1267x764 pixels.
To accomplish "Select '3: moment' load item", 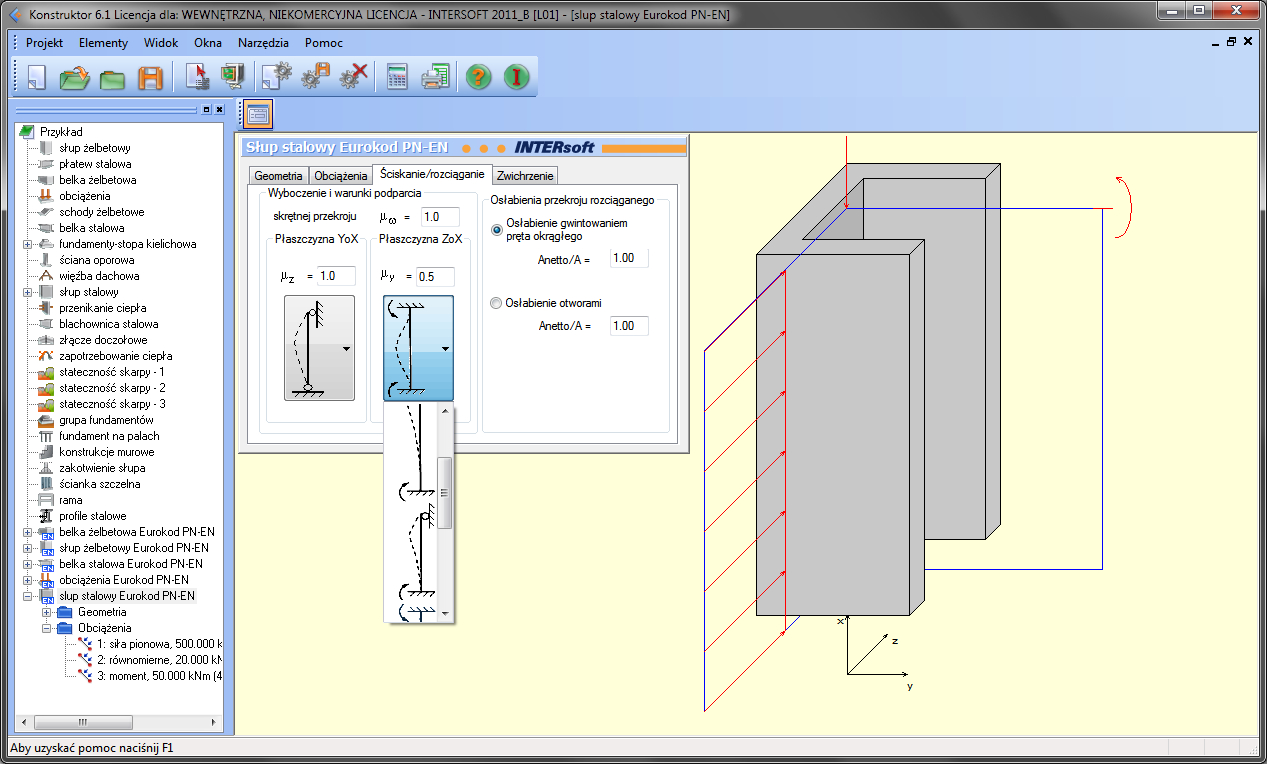I will click(160, 676).
